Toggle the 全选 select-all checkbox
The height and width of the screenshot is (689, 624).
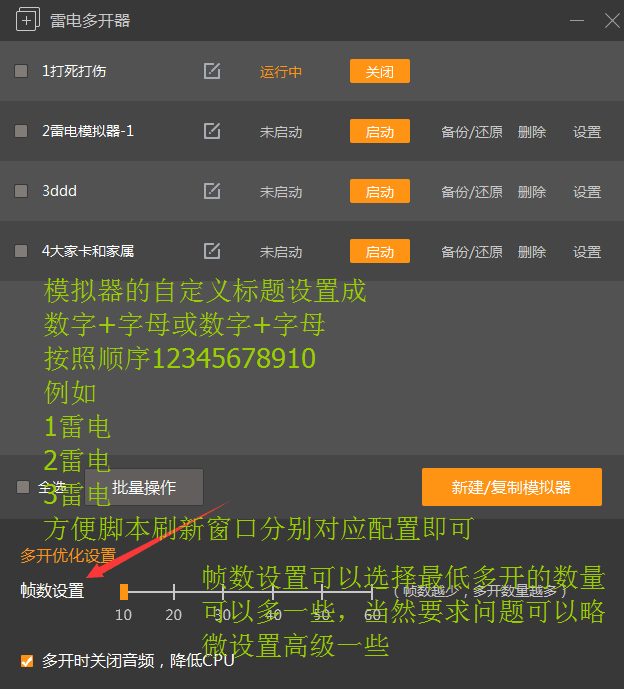(x=23, y=487)
